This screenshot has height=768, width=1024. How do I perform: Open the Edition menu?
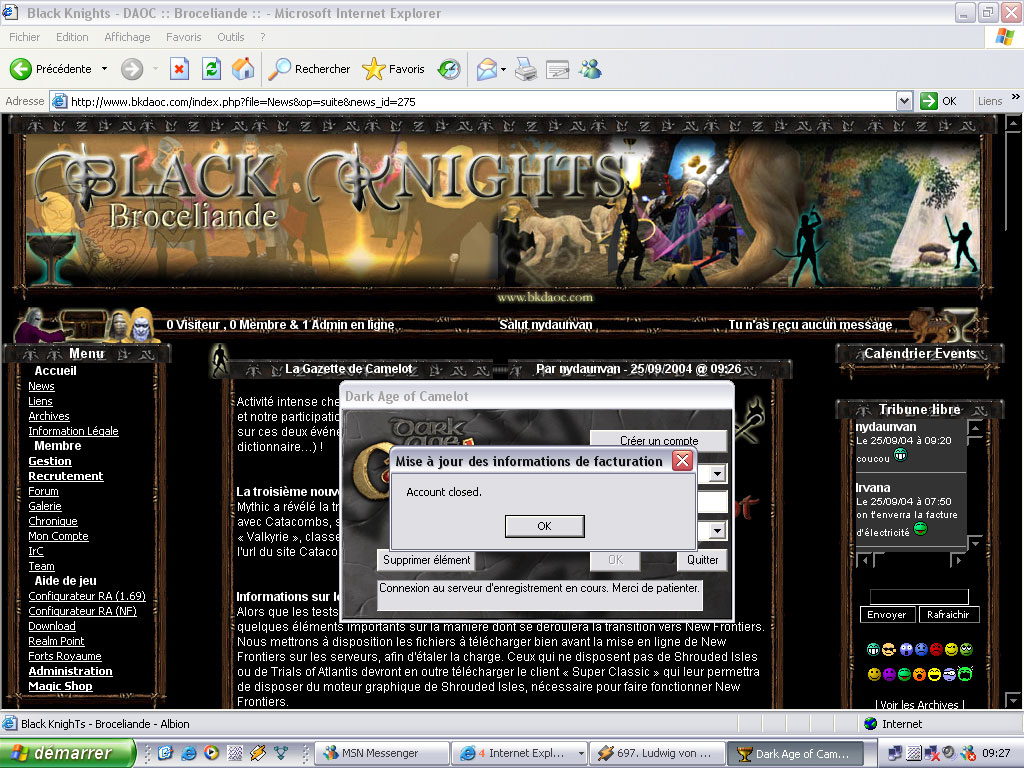72,37
